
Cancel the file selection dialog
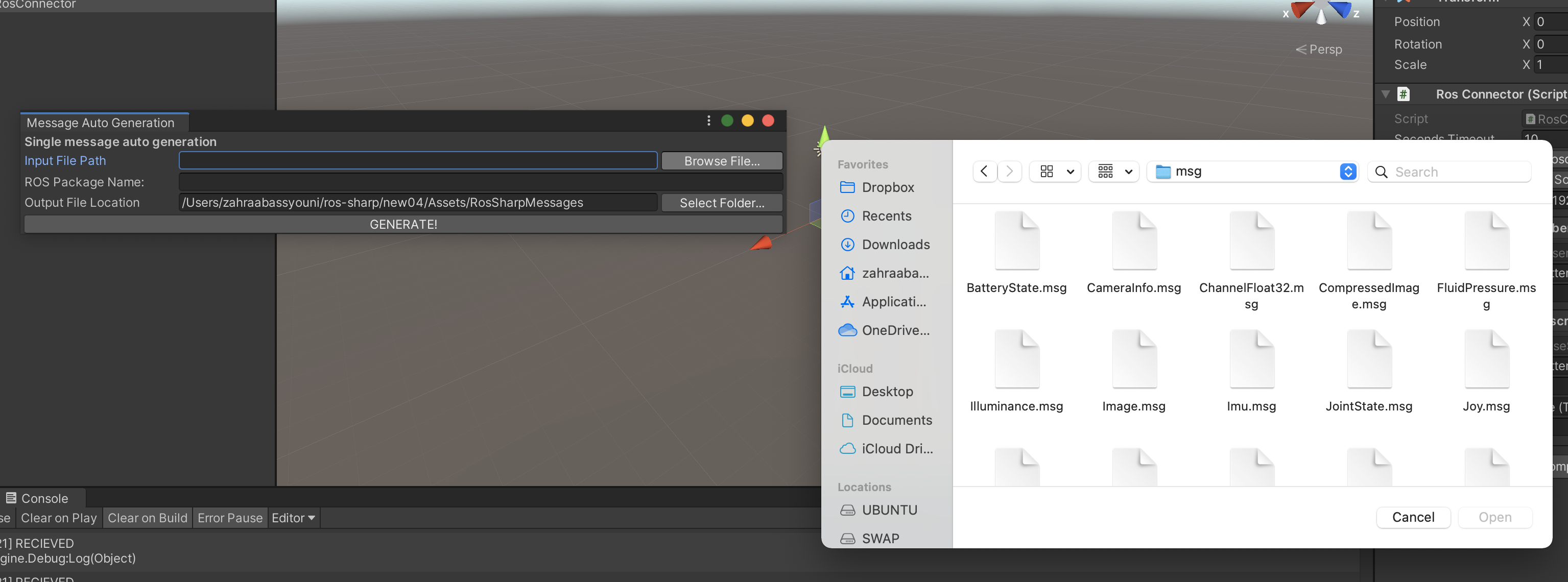click(1413, 518)
